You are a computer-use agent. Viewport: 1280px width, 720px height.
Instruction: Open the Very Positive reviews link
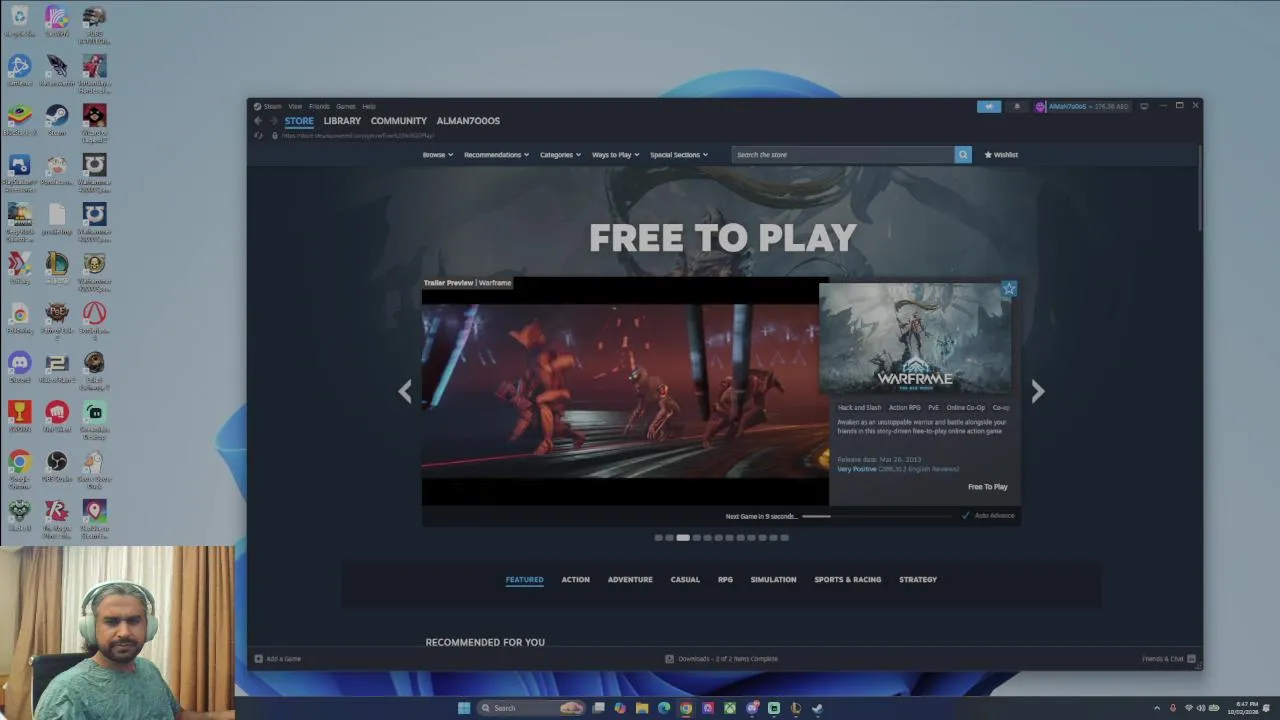click(x=857, y=469)
